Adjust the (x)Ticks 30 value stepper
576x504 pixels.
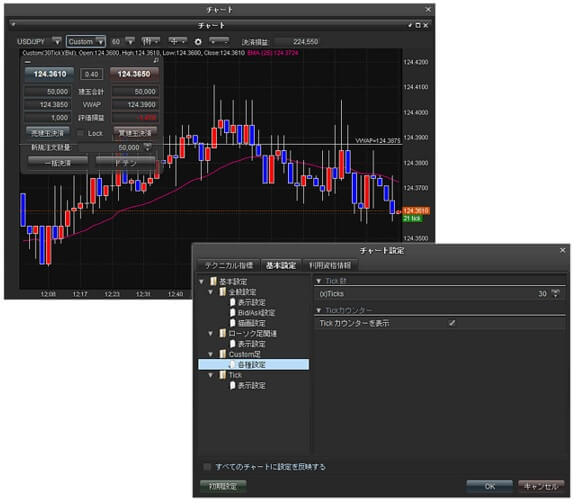[x=555, y=294]
